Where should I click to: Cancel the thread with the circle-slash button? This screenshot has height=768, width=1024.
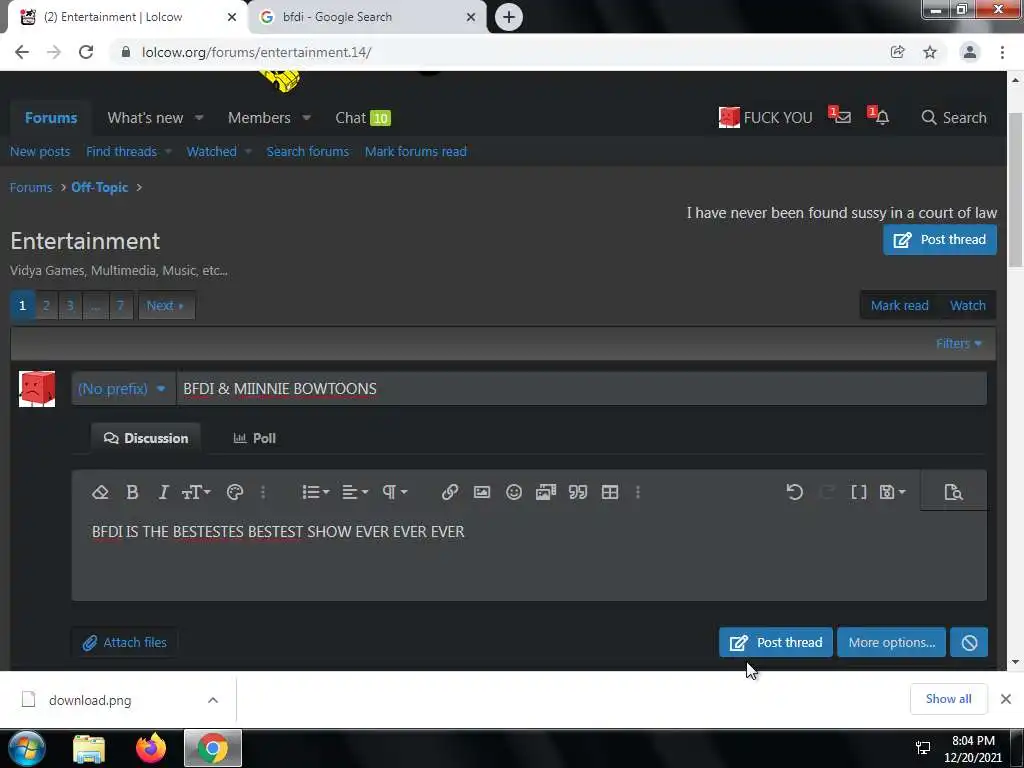969,643
